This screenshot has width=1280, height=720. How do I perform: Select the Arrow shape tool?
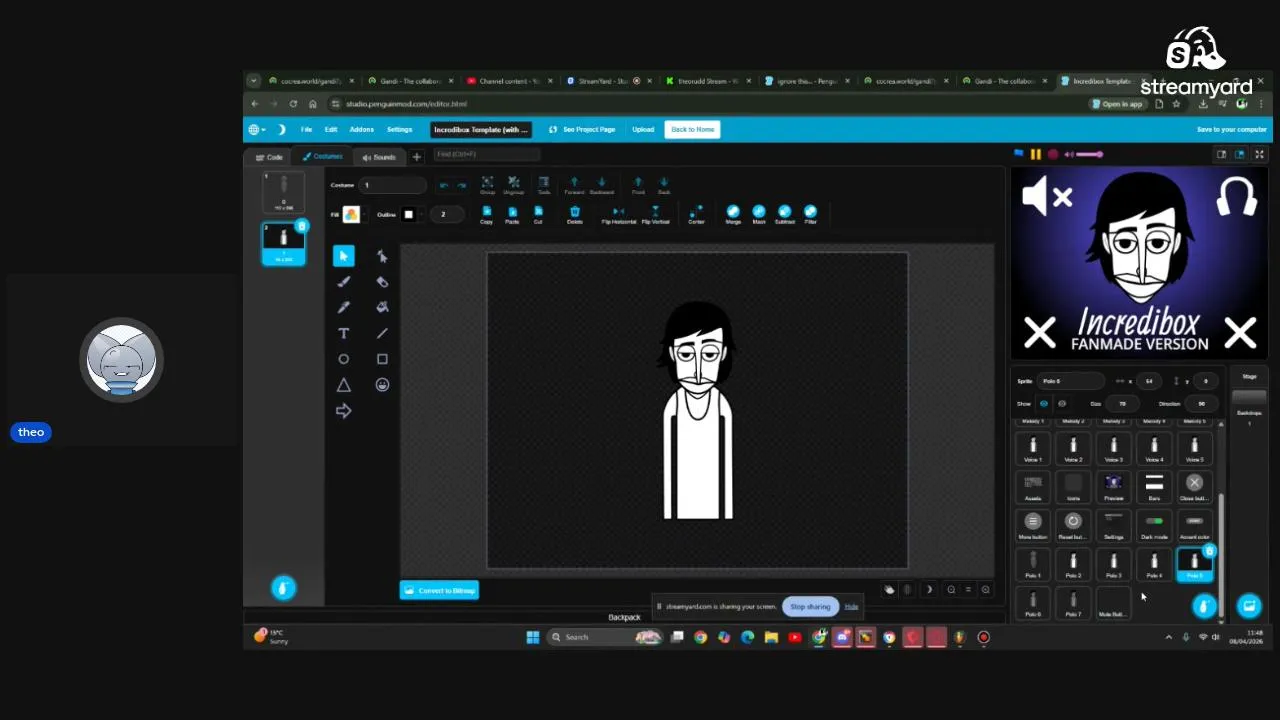pos(343,411)
